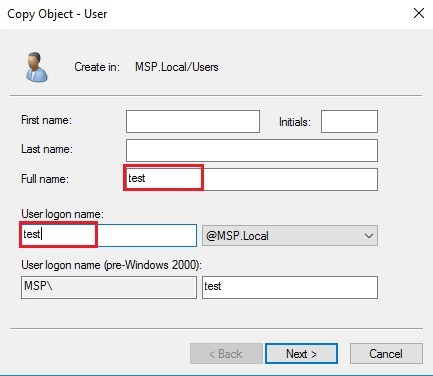The height and width of the screenshot is (376, 433).
Task: Click into the Initials field
Action: pos(349,122)
